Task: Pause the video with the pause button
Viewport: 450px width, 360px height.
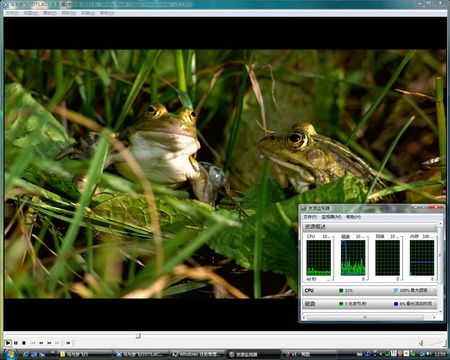Action: coord(16,343)
